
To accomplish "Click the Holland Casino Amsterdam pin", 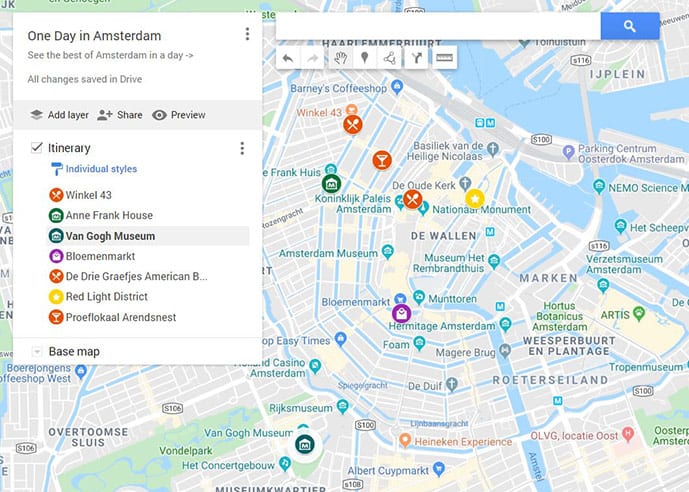I will [315, 365].
